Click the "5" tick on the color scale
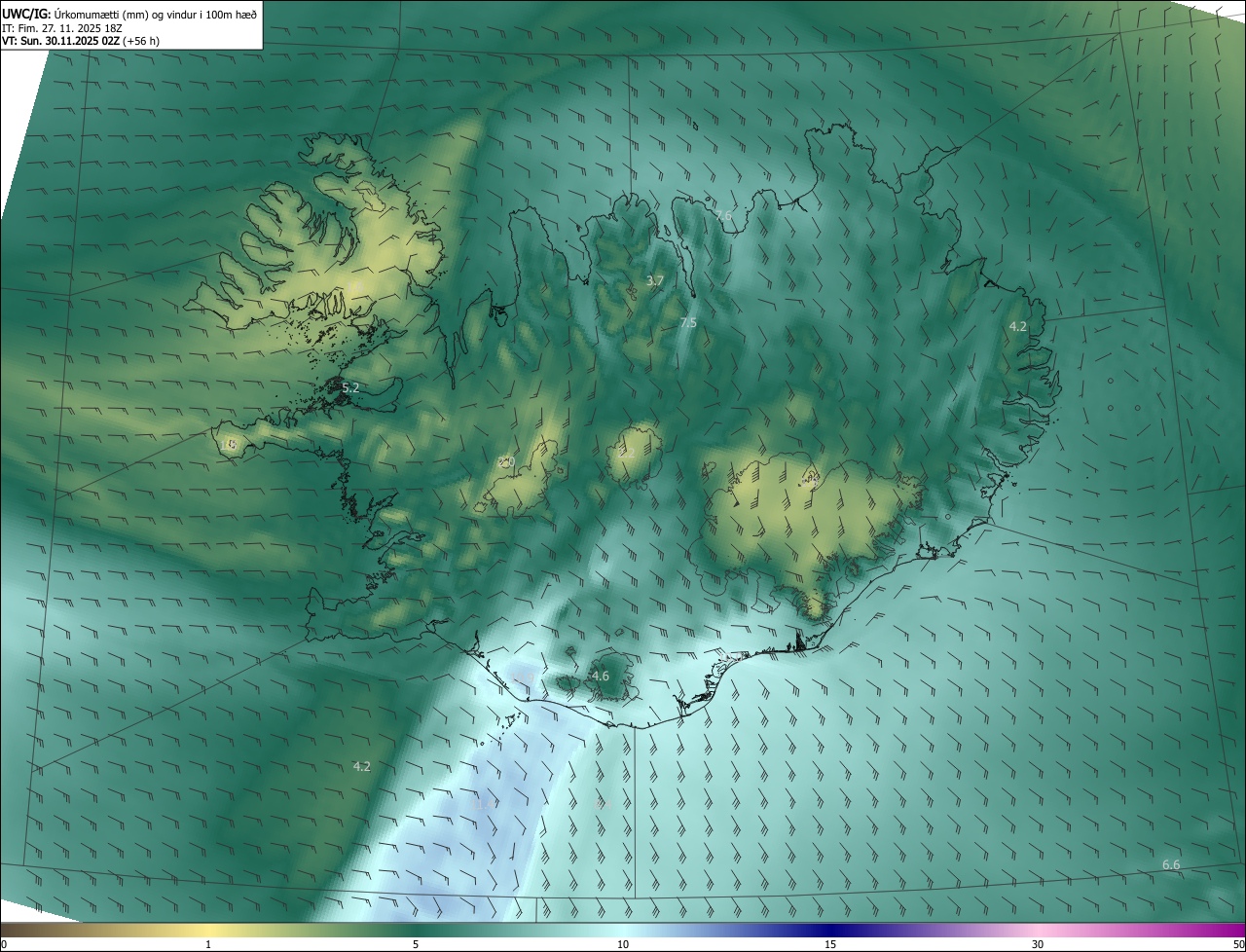Viewport: 1246px width, 952px height. (416, 944)
